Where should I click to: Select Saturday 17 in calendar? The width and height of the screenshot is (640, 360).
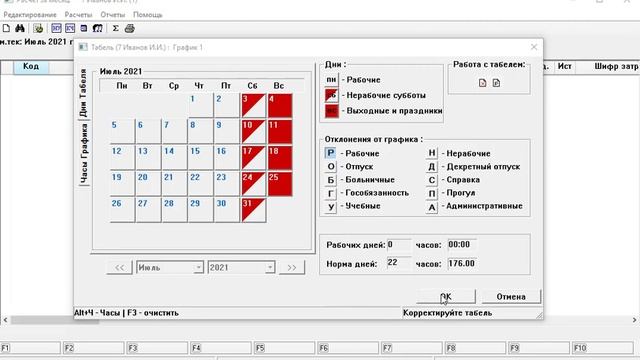(253, 158)
